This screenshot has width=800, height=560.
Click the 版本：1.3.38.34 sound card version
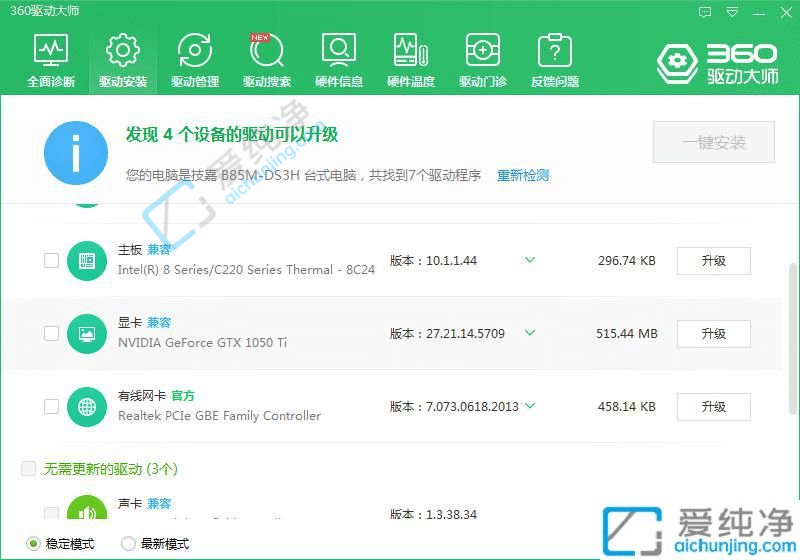point(433,514)
